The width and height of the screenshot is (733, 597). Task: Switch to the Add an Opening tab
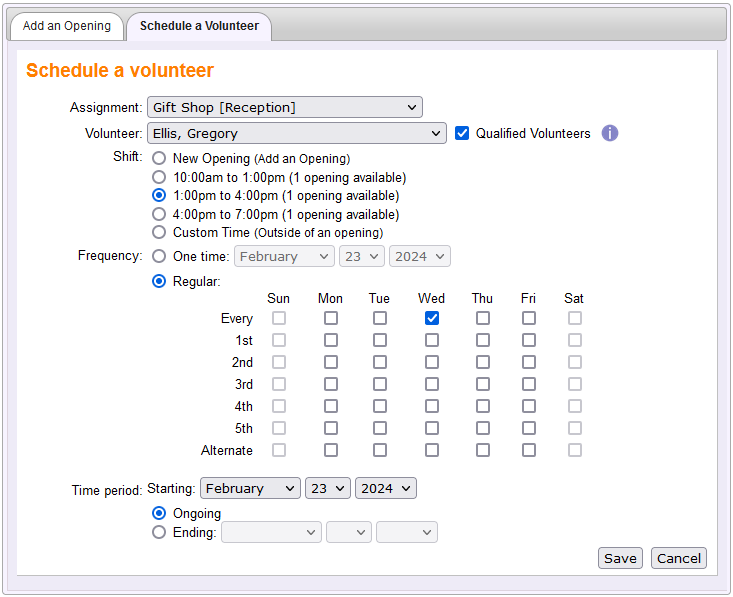point(67,26)
